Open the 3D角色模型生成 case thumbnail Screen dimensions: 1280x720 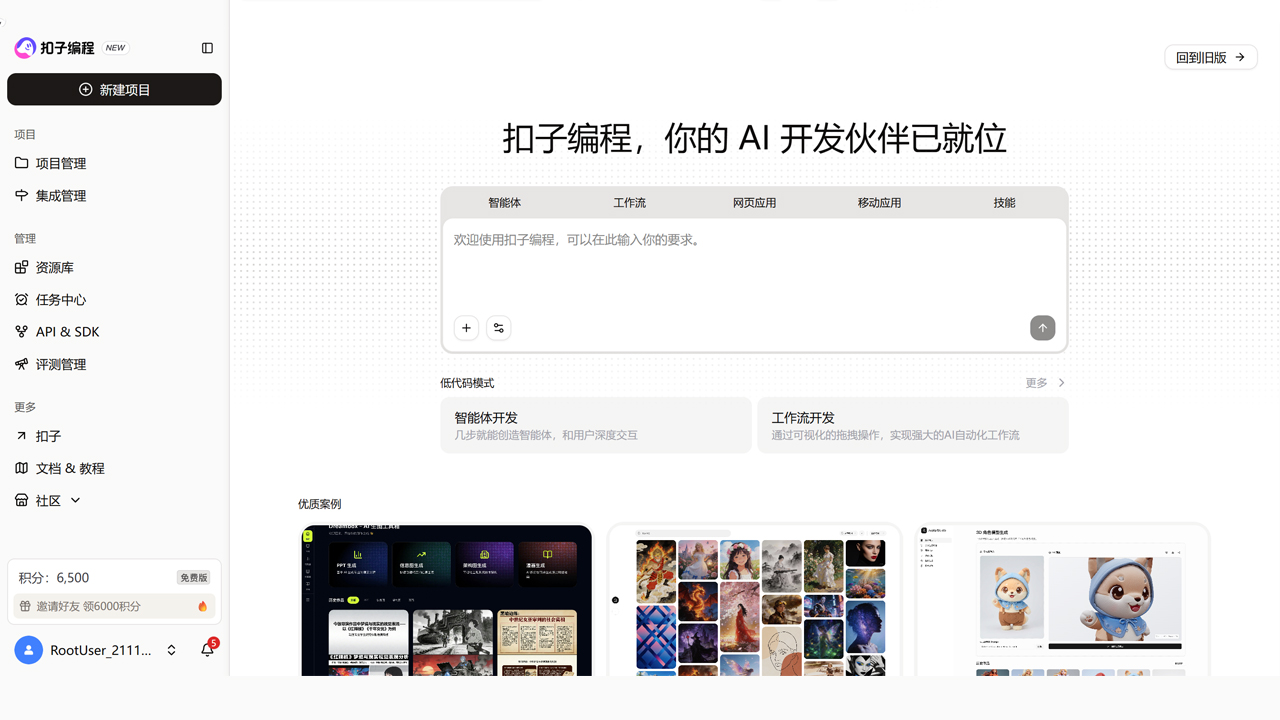tap(1063, 600)
